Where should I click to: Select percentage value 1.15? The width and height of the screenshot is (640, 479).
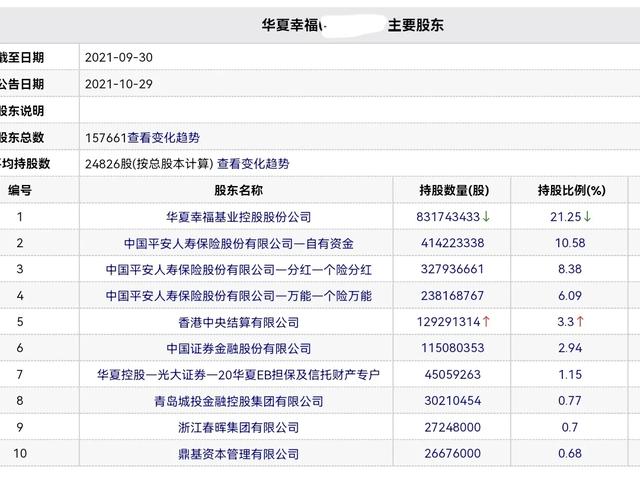tap(570, 375)
